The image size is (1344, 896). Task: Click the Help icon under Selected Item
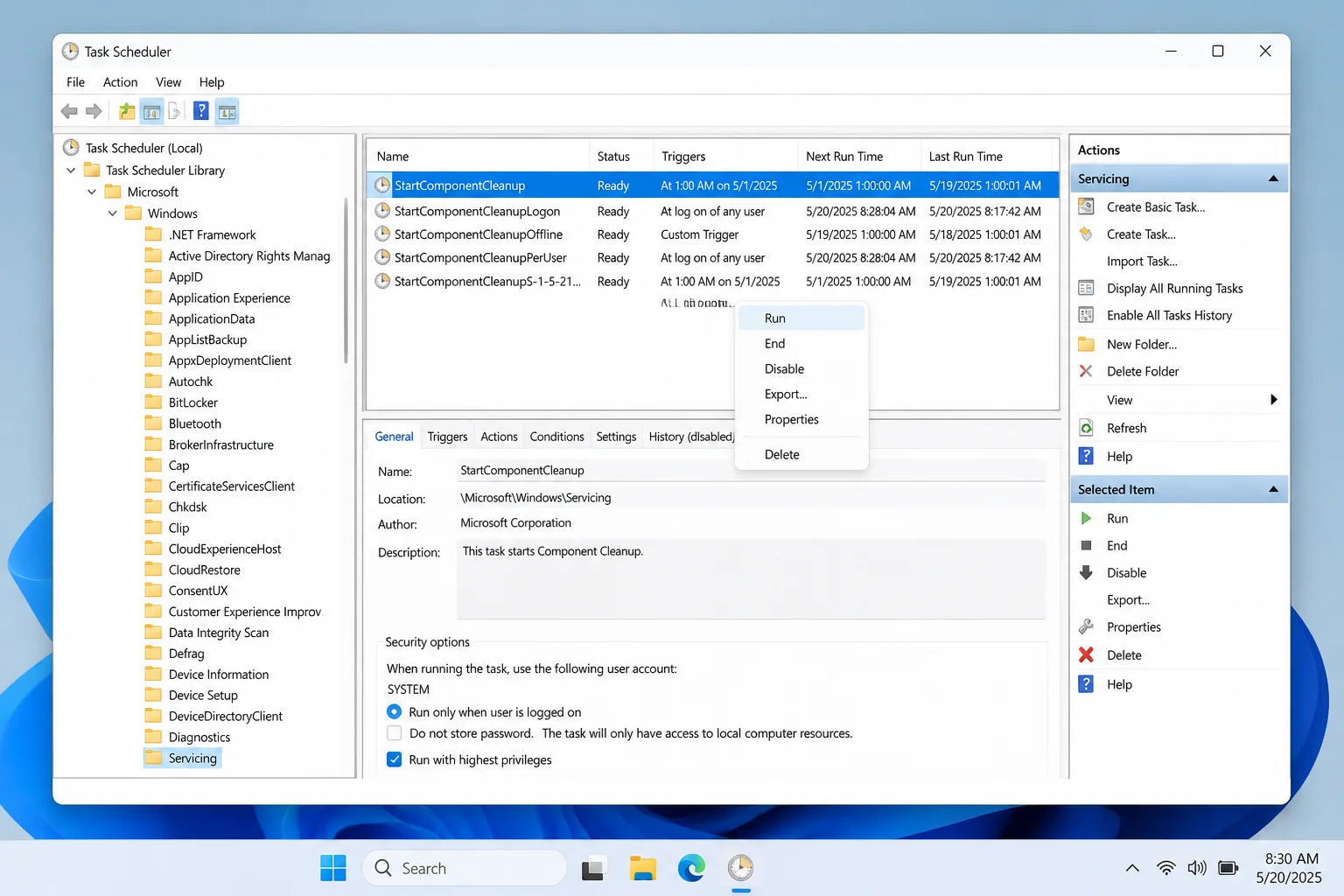tap(1086, 684)
